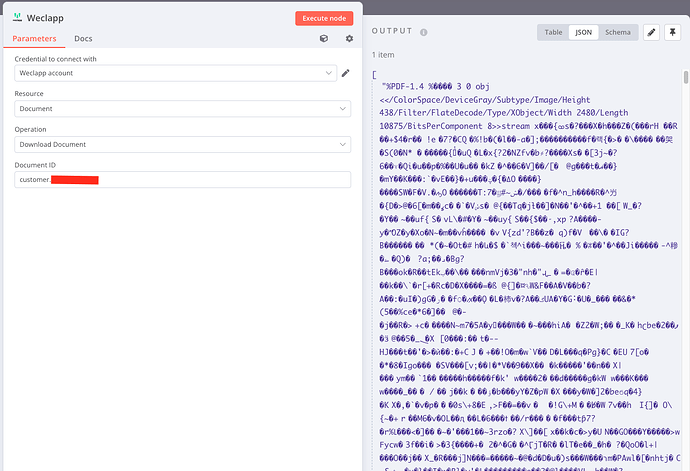
Task: Click the output panel vertical scrollbar
Action: [x=686, y=78]
